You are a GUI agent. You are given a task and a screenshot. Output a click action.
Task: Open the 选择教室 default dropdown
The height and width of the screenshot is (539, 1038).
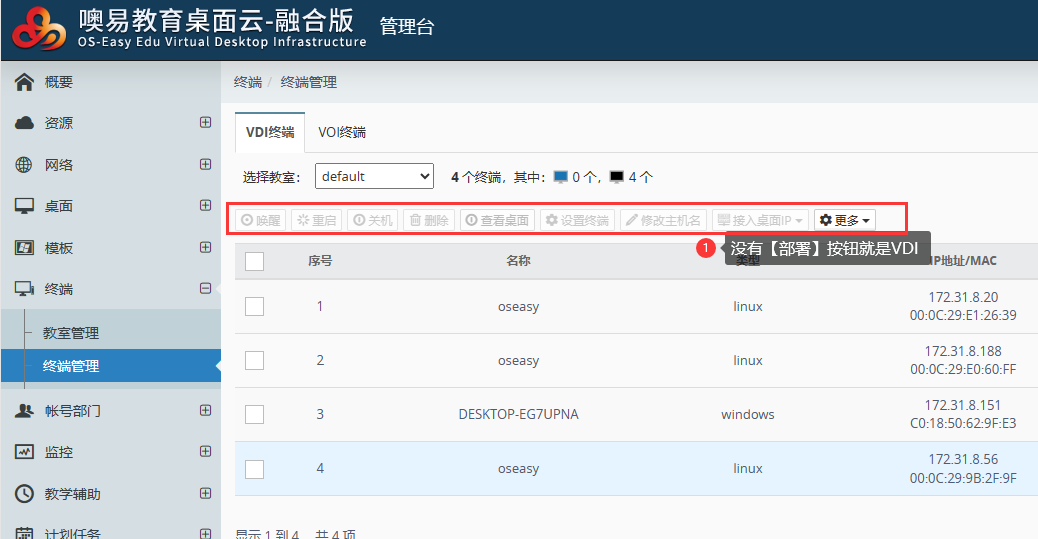click(x=374, y=177)
